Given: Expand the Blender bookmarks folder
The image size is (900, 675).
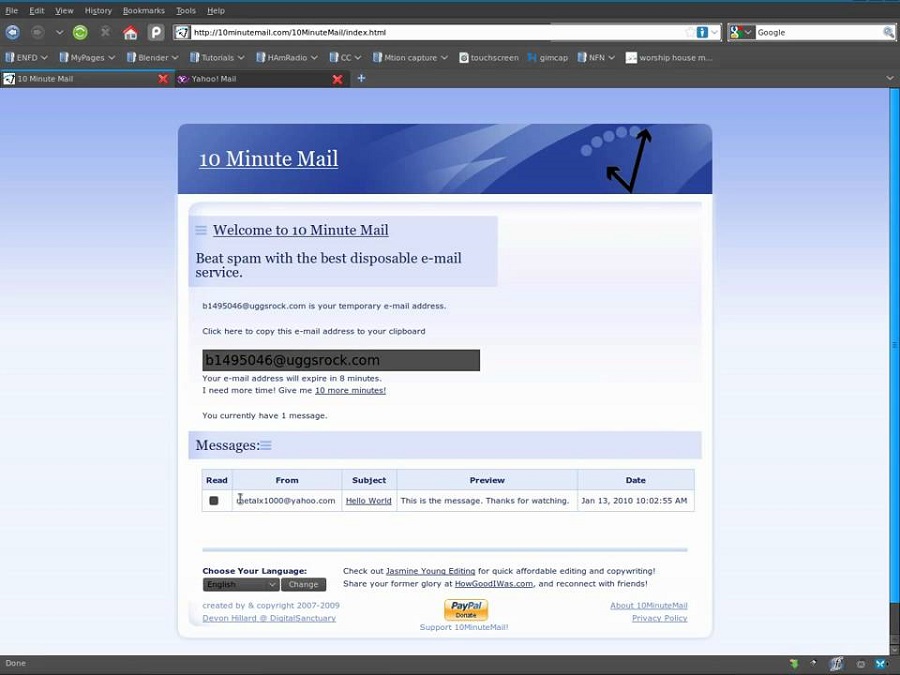Looking at the screenshot, I should (153, 58).
